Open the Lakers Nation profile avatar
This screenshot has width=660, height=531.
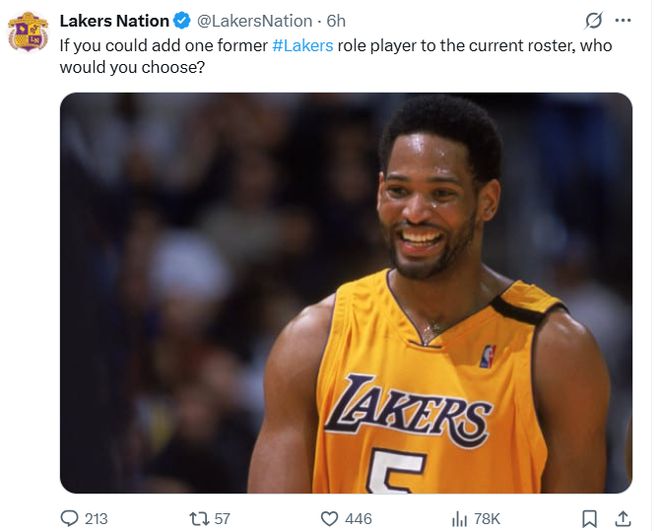click(27, 31)
